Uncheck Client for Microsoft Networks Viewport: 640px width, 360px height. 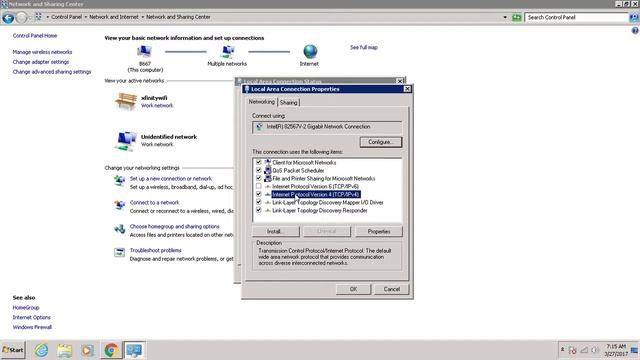click(x=259, y=162)
